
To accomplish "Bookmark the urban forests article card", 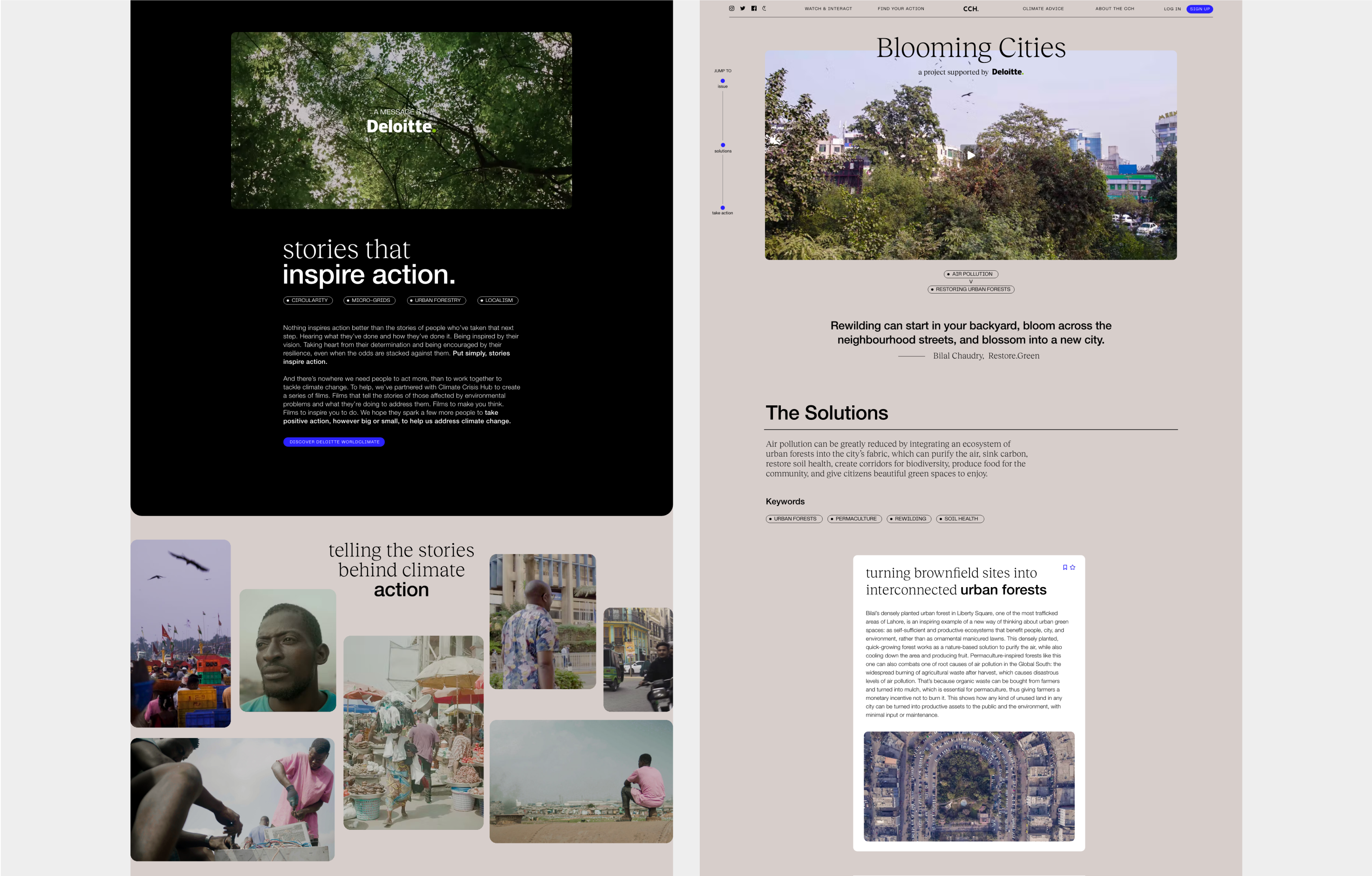I will 1065,567.
